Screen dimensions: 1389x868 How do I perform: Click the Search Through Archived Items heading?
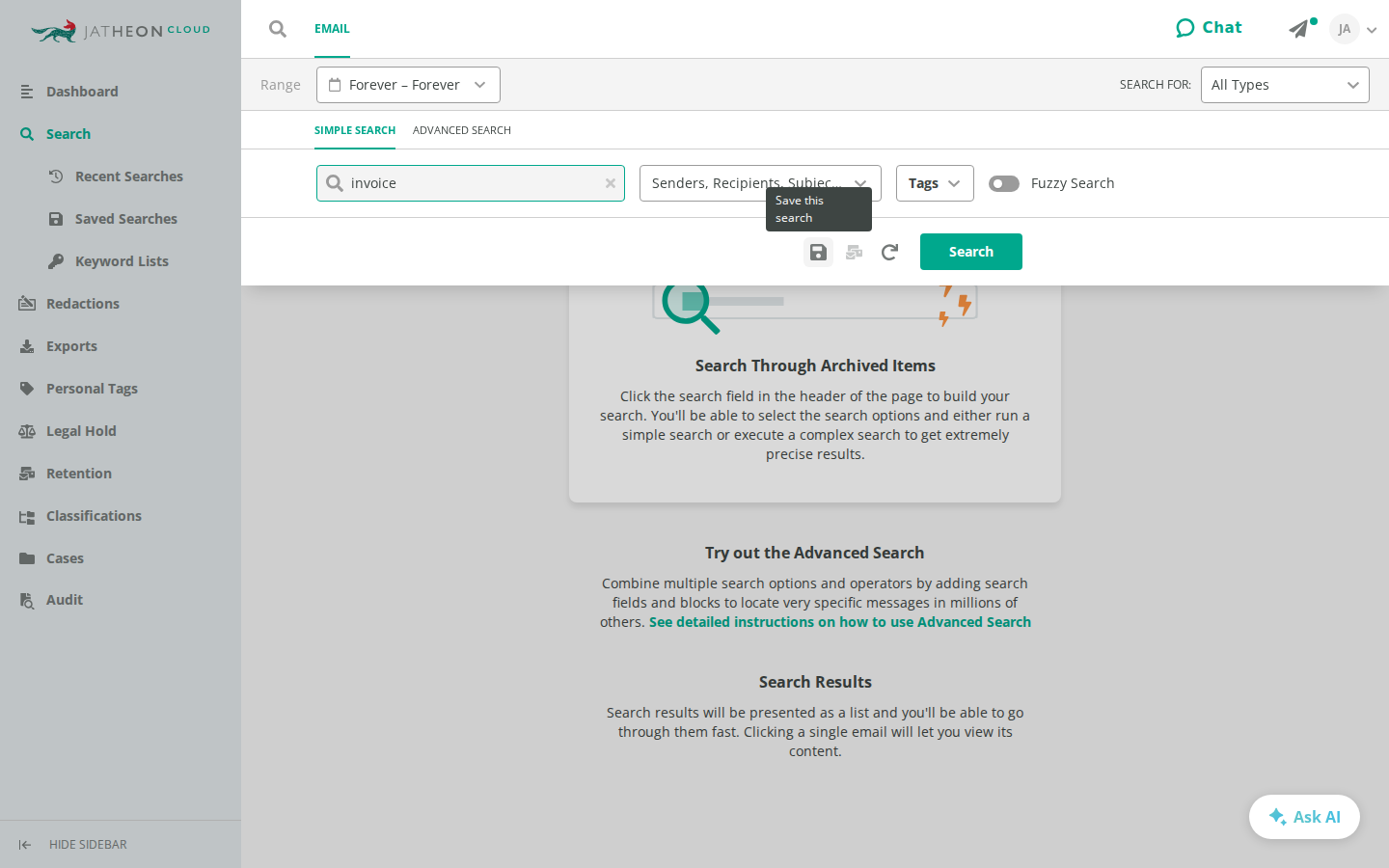[x=815, y=366]
